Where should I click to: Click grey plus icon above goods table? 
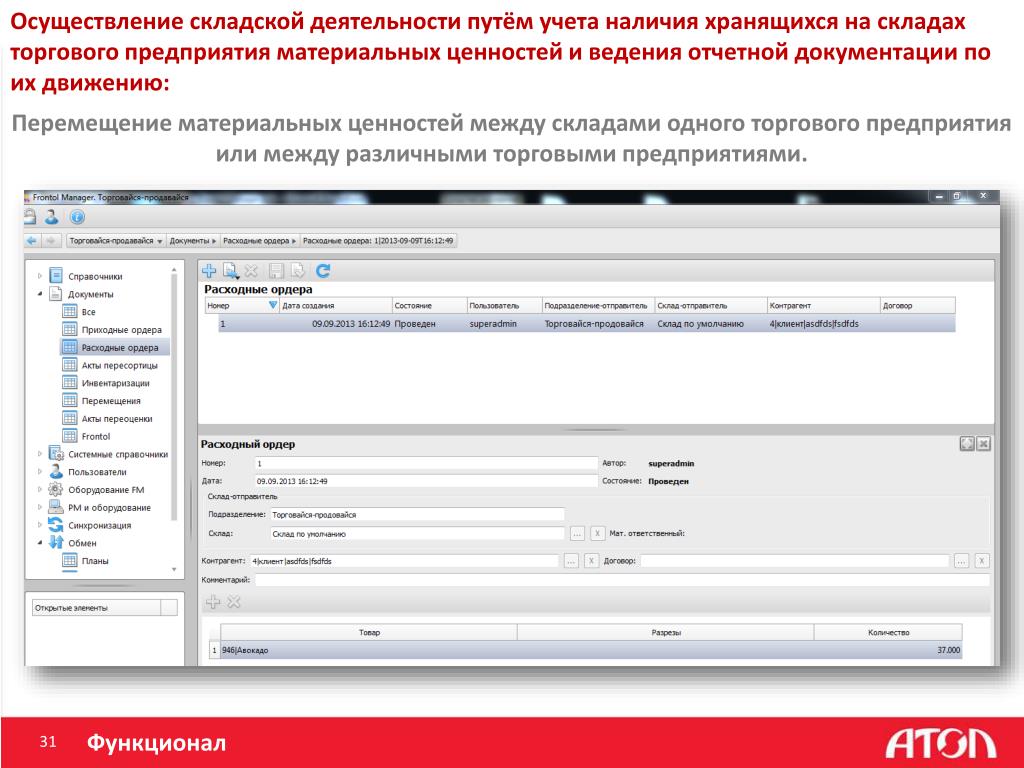point(213,602)
